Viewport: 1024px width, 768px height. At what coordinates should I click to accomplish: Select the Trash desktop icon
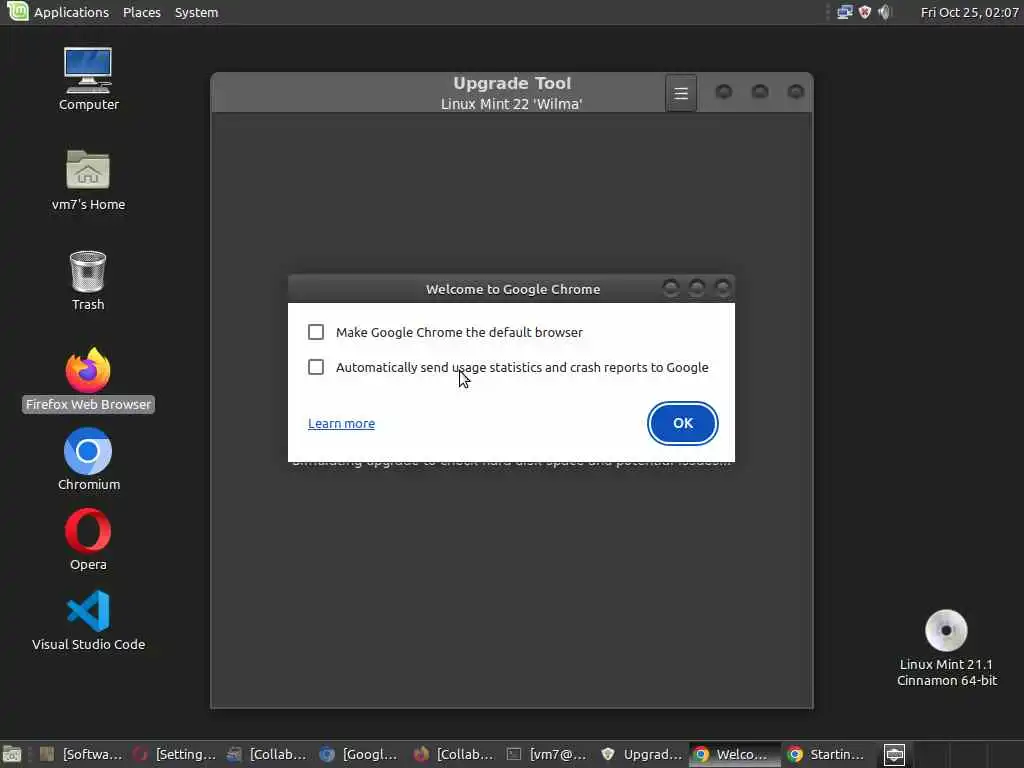[x=88, y=271]
